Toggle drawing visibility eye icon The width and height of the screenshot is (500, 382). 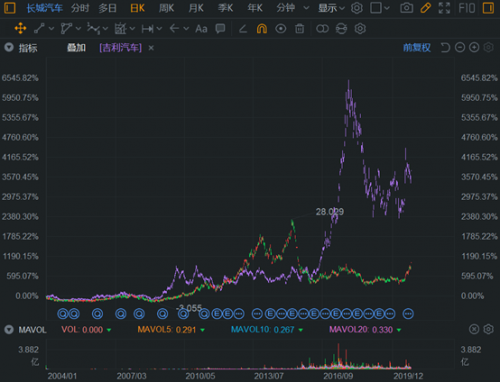281,29
